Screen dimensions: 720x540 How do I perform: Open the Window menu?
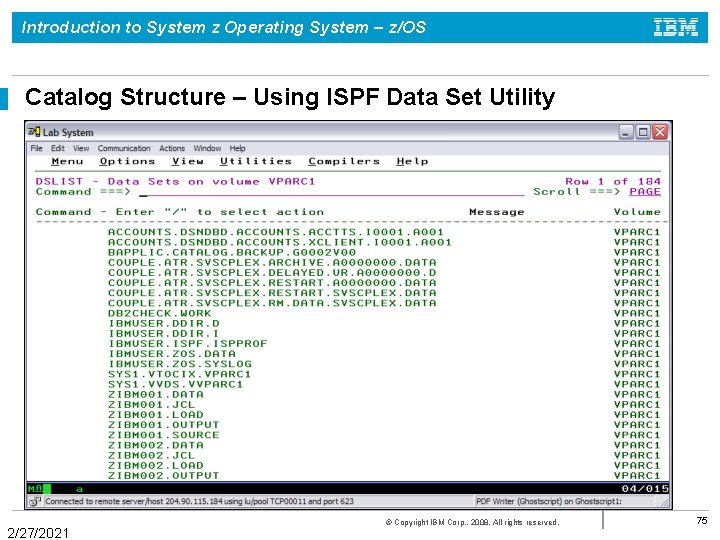(207, 148)
